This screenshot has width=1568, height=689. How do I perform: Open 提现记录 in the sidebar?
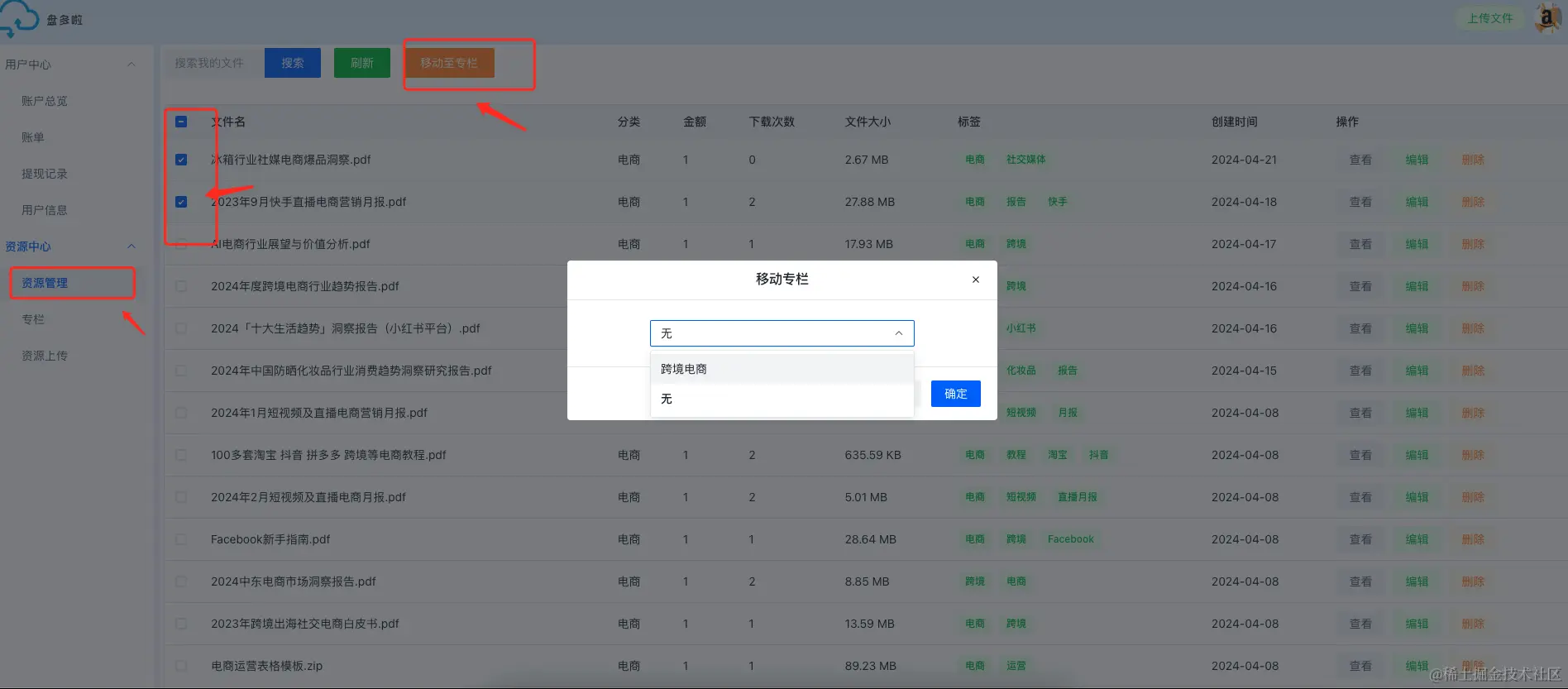(x=45, y=174)
